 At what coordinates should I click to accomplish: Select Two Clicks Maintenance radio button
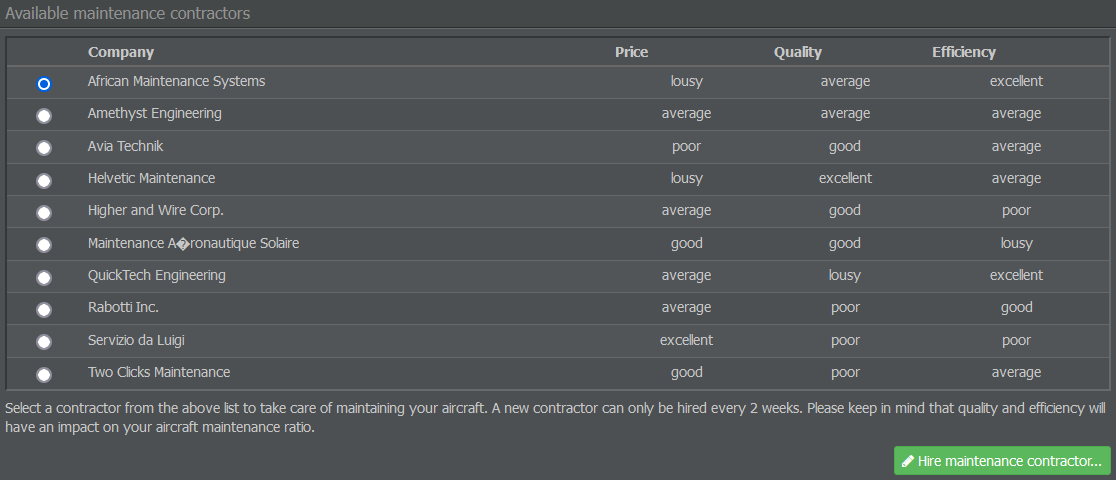[x=44, y=375]
